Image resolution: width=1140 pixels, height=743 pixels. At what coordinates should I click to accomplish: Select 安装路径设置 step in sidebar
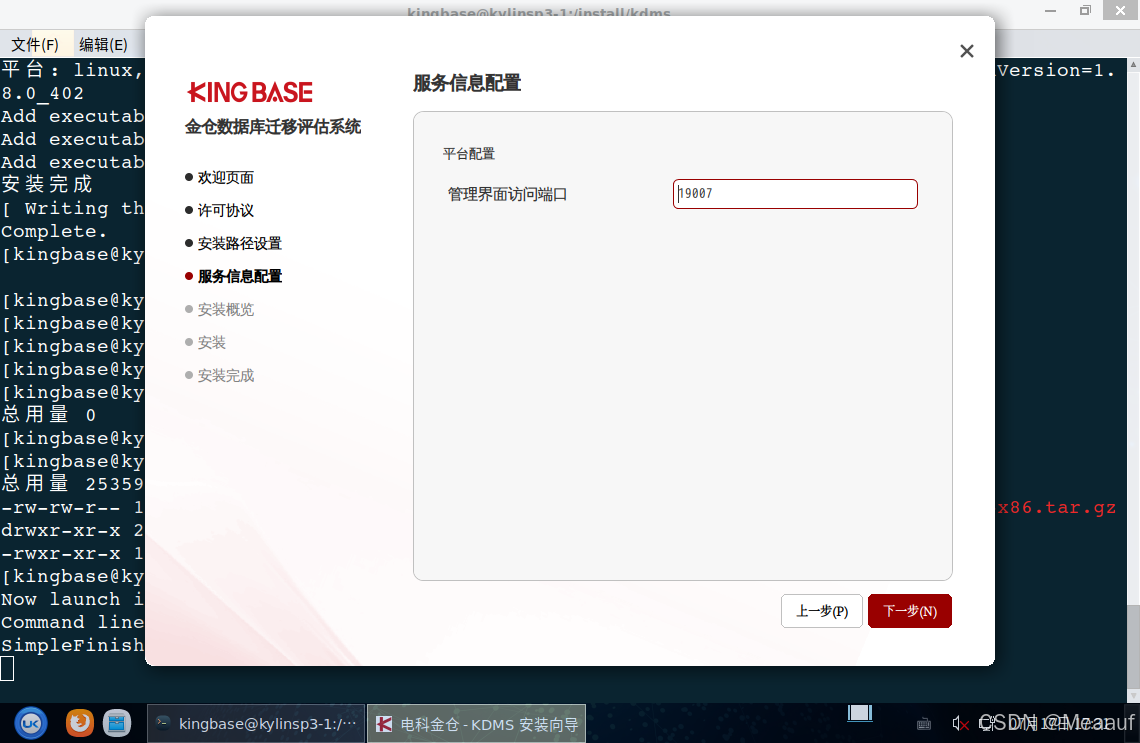tap(233, 244)
